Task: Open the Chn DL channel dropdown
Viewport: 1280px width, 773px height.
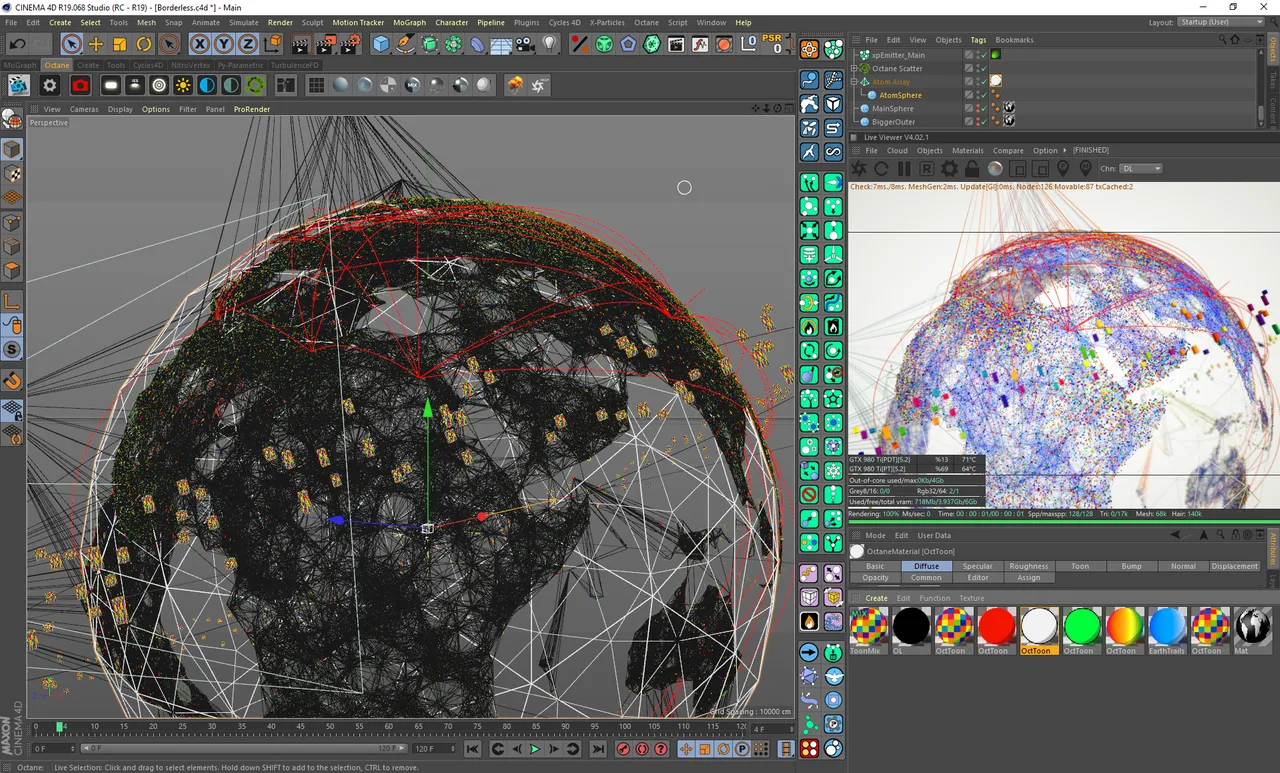Action: (1141, 169)
